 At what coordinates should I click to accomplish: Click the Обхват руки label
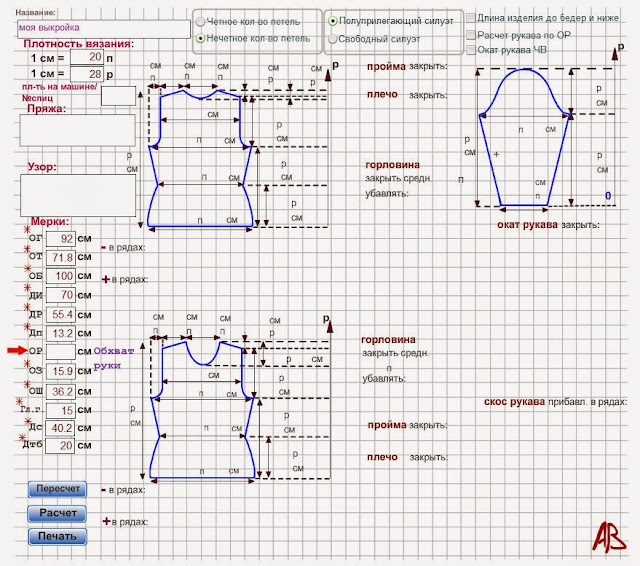pos(113,358)
